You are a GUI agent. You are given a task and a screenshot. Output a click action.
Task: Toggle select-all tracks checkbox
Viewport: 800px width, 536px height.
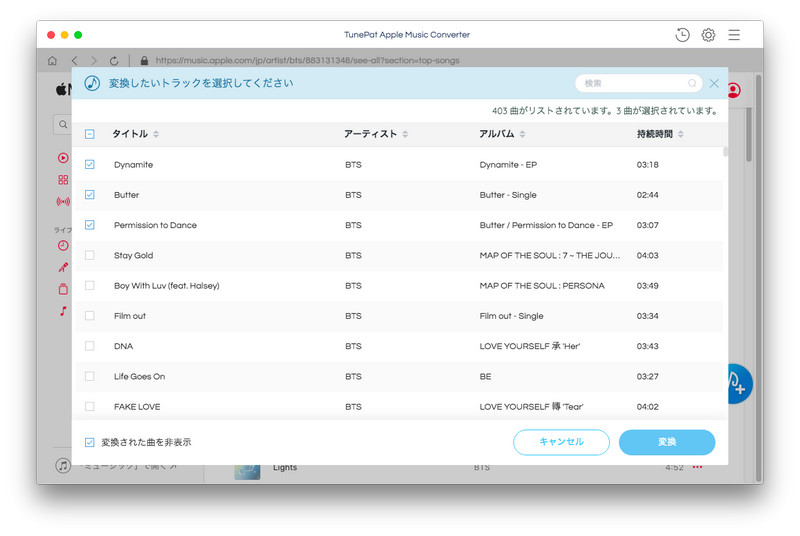point(90,134)
